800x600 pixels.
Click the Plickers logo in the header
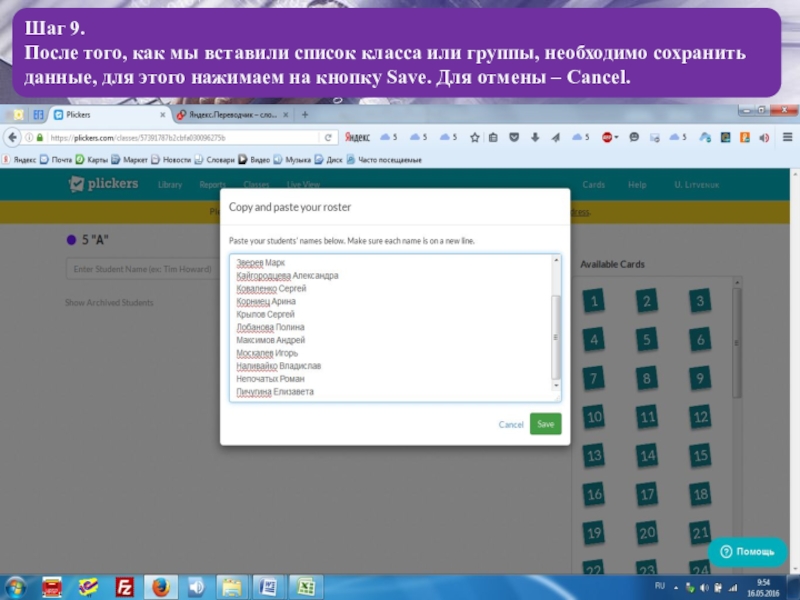tap(104, 184)
